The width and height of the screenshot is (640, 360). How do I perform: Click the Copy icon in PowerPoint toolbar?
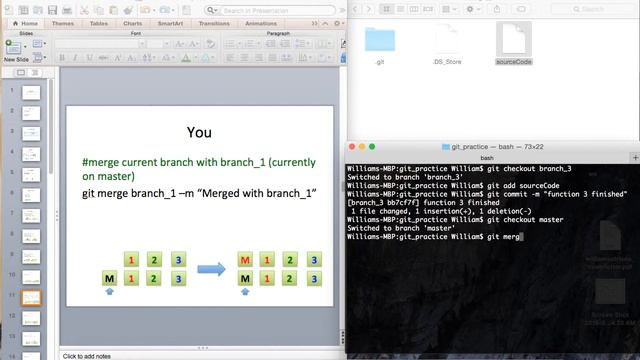tap(99, 10)
